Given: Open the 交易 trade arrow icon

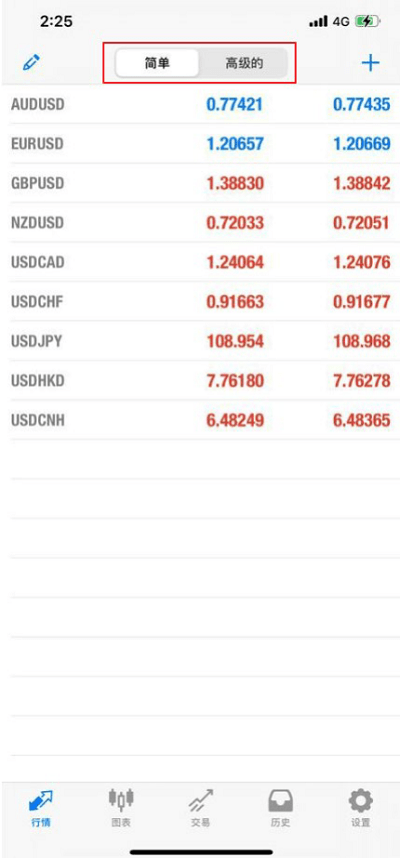Looking at the screenshot, I should 201,801.
